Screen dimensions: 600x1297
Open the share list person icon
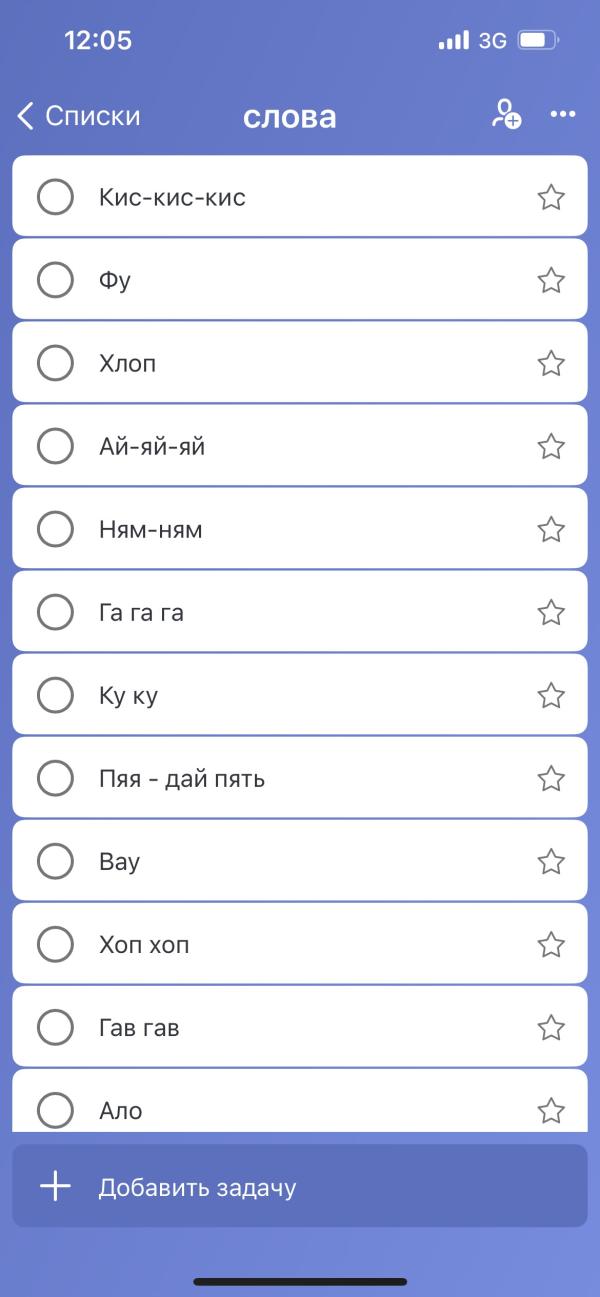pyautogui.click(x=506, y=115)
